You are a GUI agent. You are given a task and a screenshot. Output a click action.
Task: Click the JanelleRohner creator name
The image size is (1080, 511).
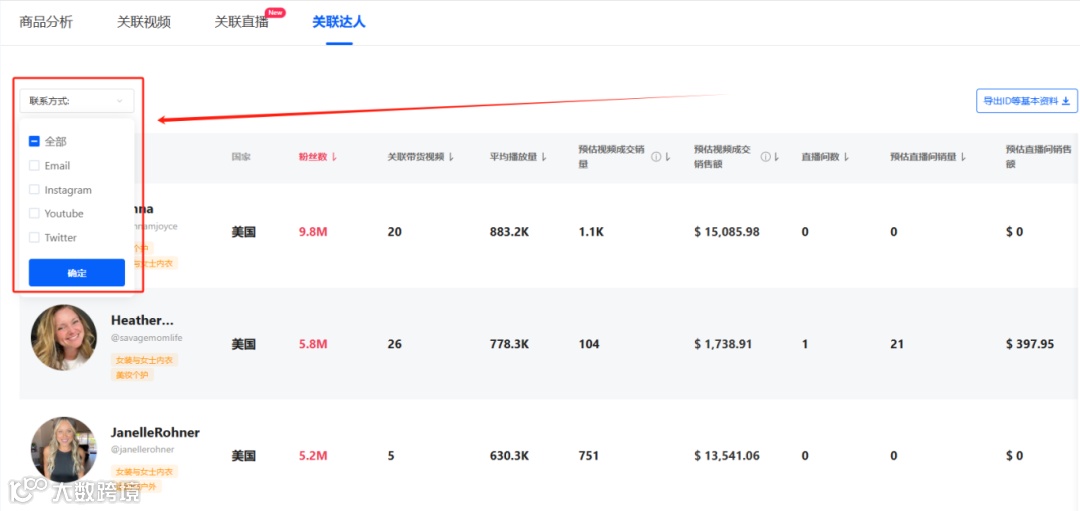(x=155, y=432)
